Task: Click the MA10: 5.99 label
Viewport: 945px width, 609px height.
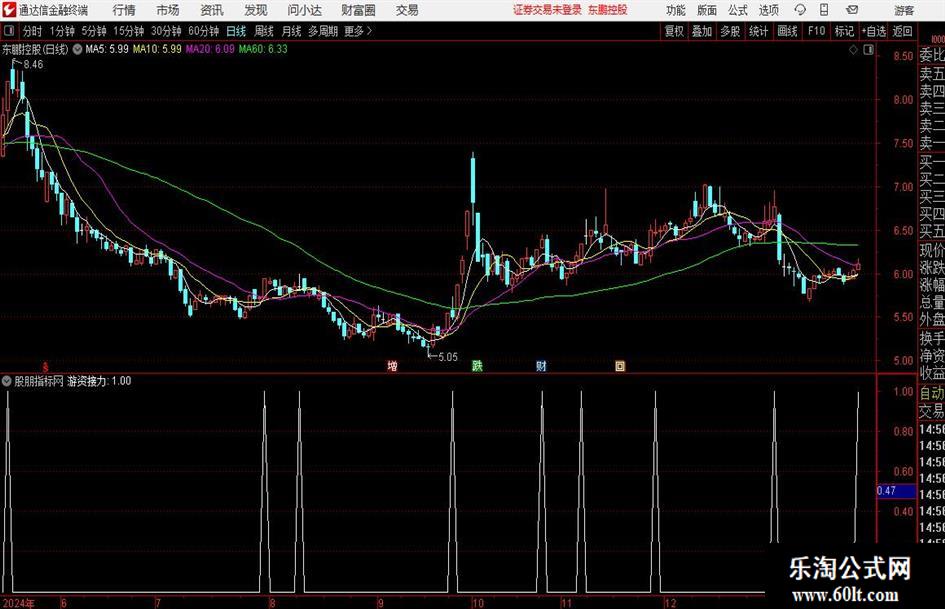Action: point(157,49)
